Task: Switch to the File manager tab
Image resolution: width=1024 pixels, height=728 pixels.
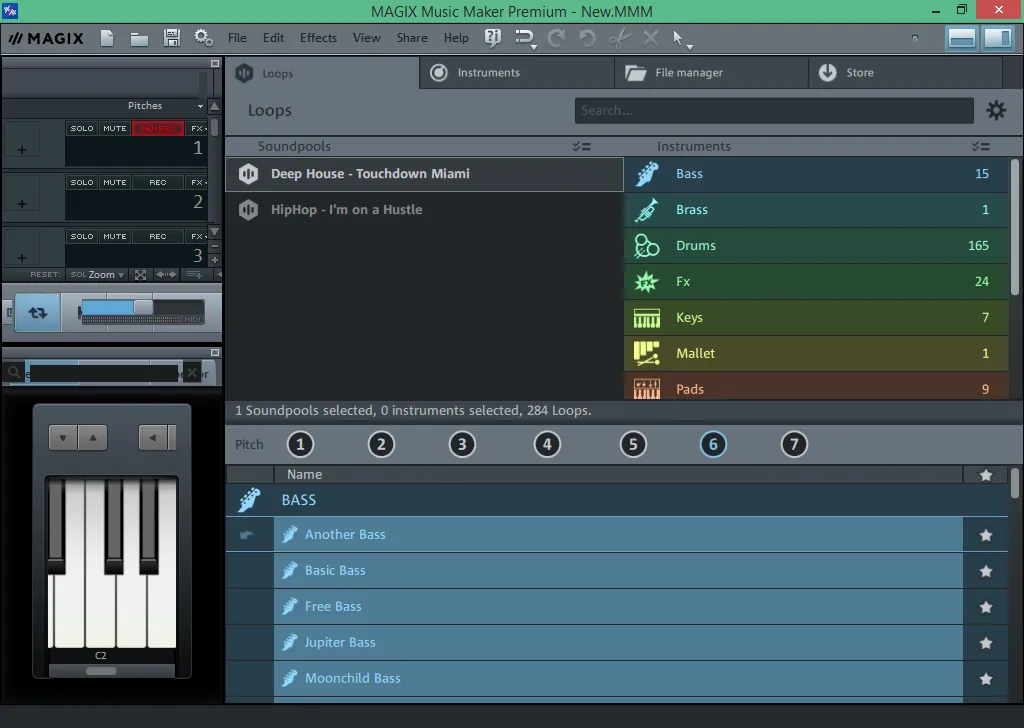Action: [711, 72]
